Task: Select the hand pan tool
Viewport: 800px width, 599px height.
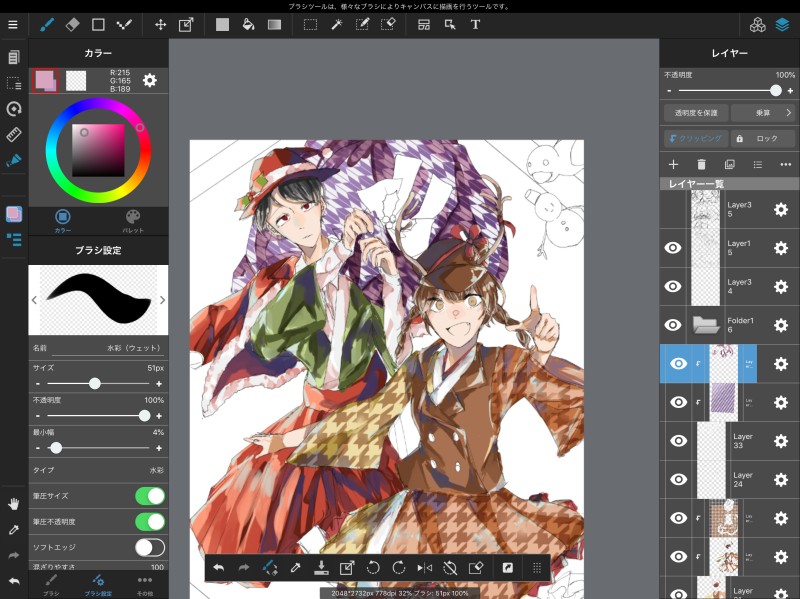Action: 13,504
